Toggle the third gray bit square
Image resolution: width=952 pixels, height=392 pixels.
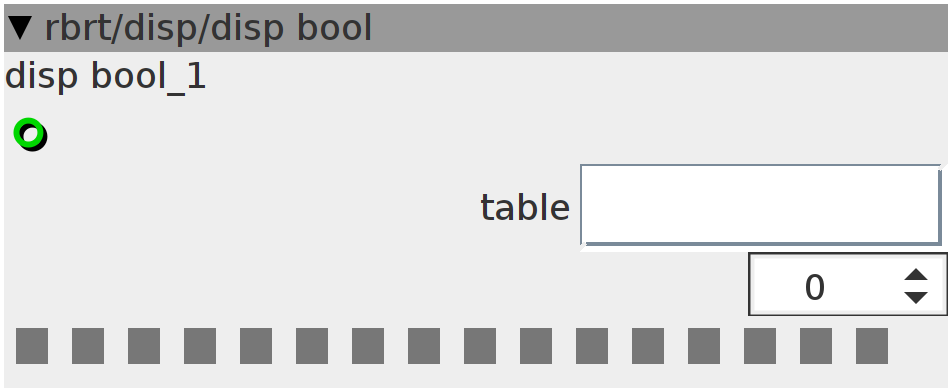tap(144, 346)
